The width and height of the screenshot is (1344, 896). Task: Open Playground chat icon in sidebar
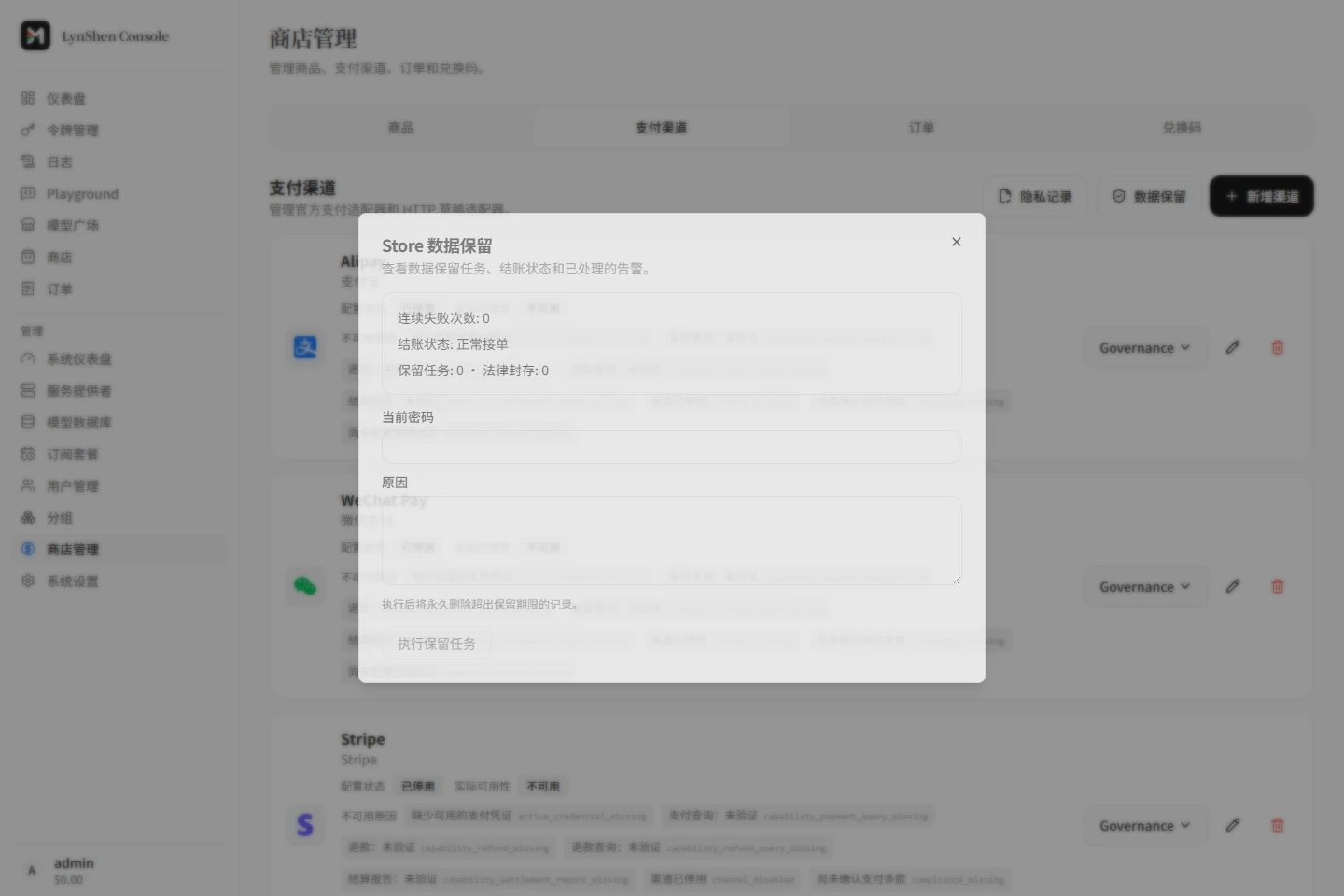[28, 193]
